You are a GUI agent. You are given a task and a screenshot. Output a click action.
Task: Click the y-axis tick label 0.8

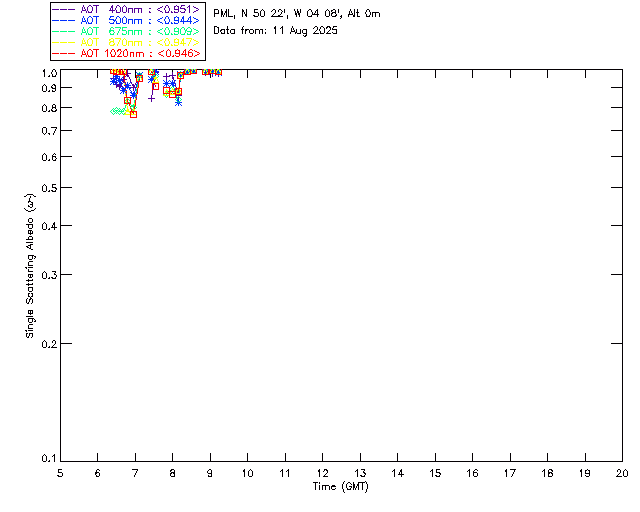49,108
